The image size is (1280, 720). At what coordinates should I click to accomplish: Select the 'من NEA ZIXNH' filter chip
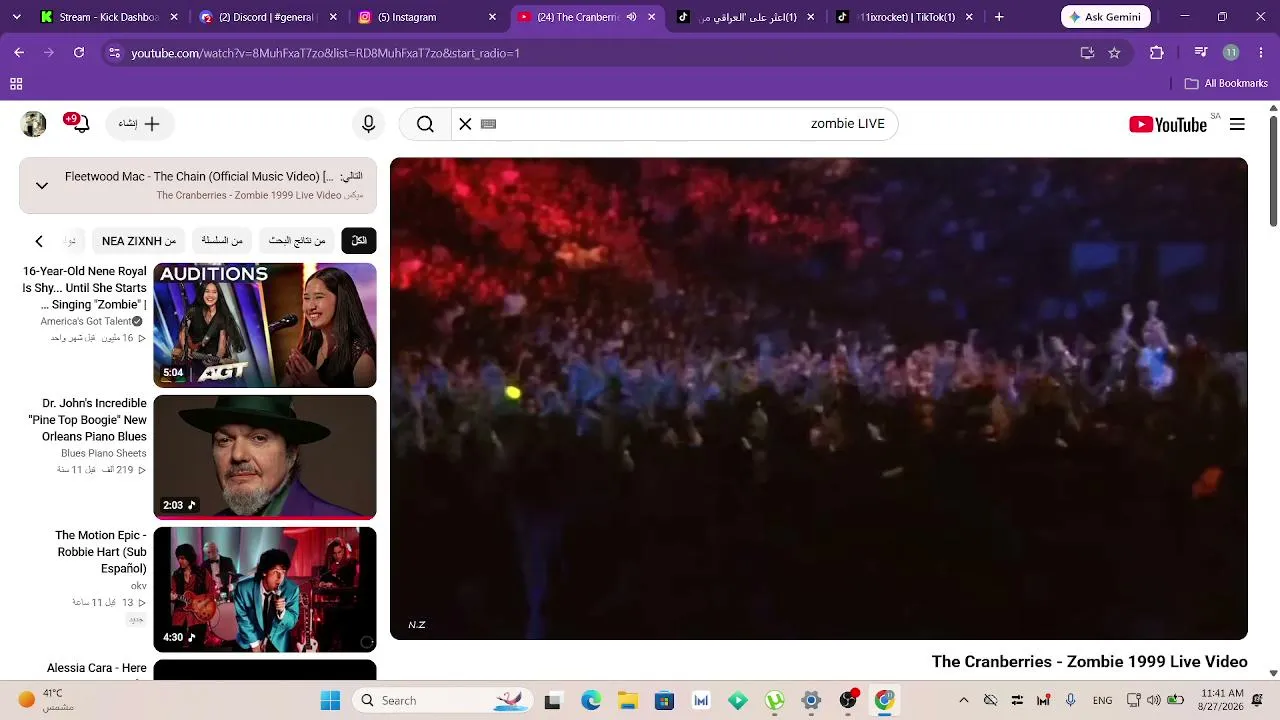point(139,241)
